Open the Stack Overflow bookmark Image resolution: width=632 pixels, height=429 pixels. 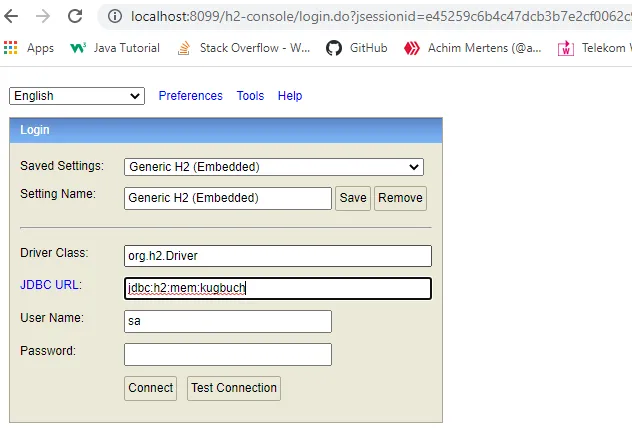tap(255, 48)
